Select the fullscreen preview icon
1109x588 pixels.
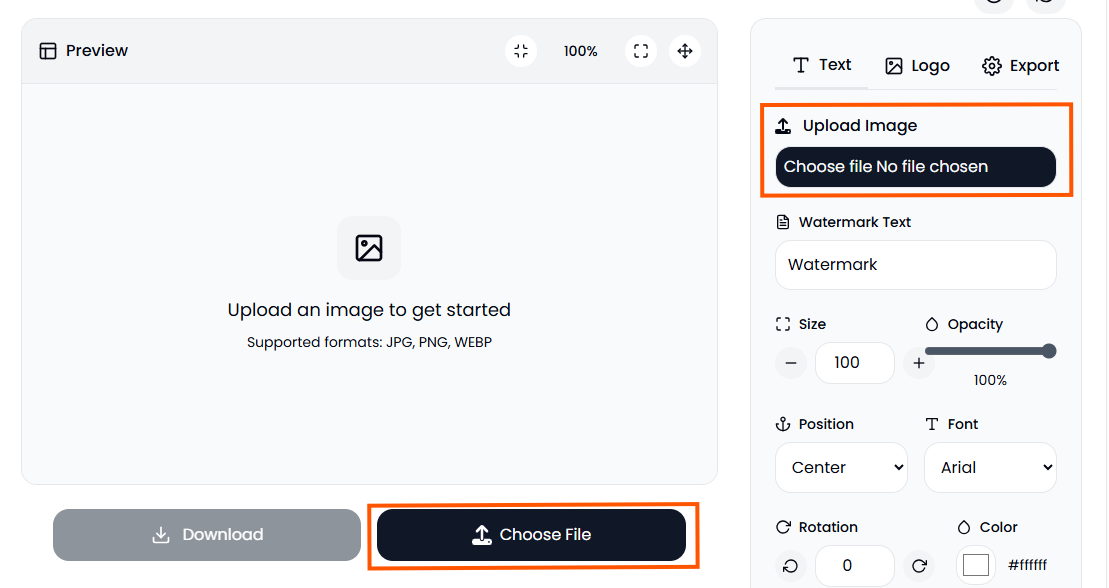point(640,50)
